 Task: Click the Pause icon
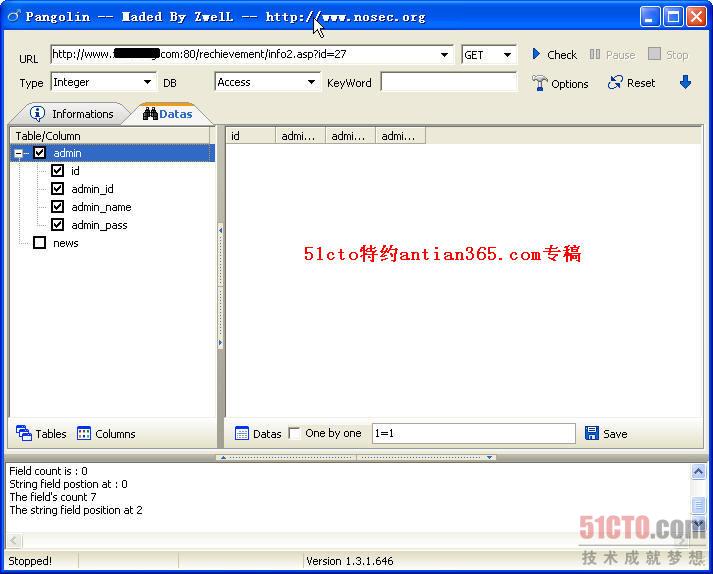(595, 54)
